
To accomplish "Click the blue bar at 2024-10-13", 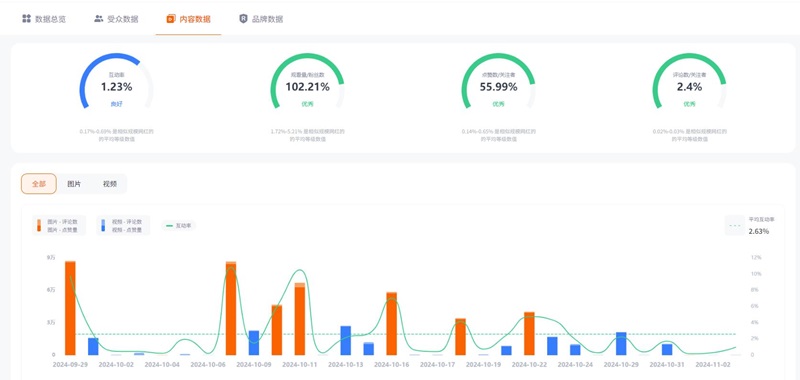I will pyautogui.click(x=346, y=340).
